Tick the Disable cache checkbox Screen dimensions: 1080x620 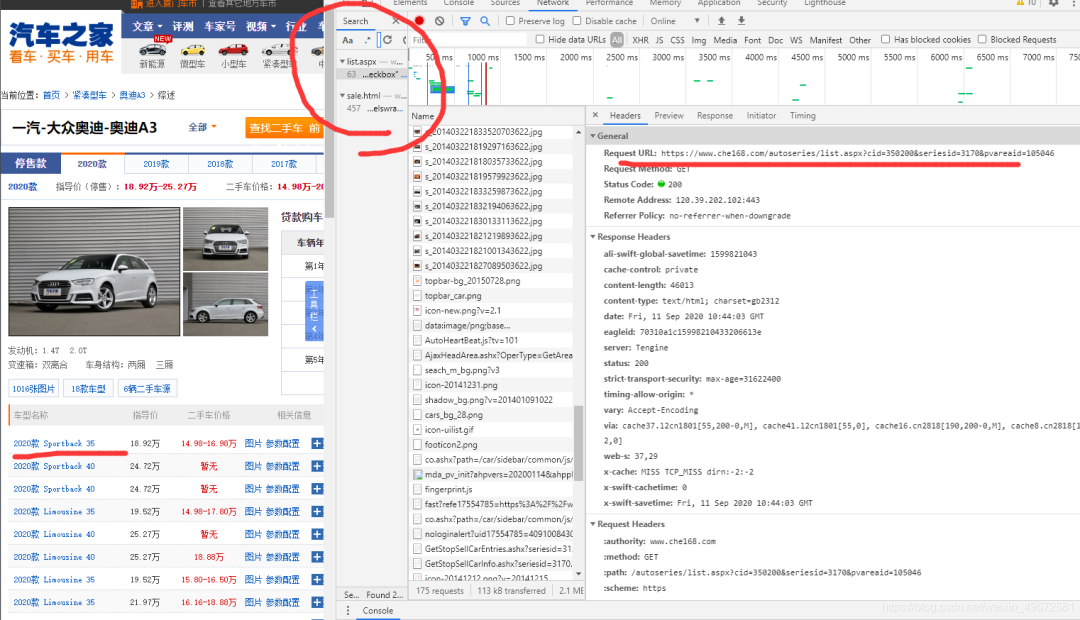[577, 21]
